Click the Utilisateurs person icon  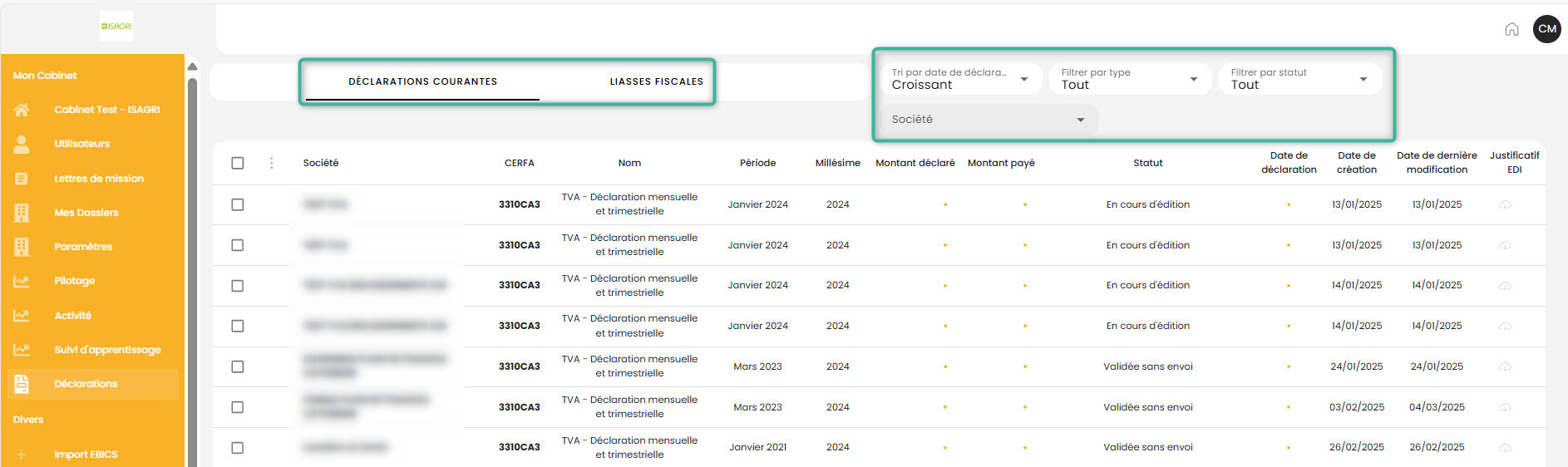point(22,144)
